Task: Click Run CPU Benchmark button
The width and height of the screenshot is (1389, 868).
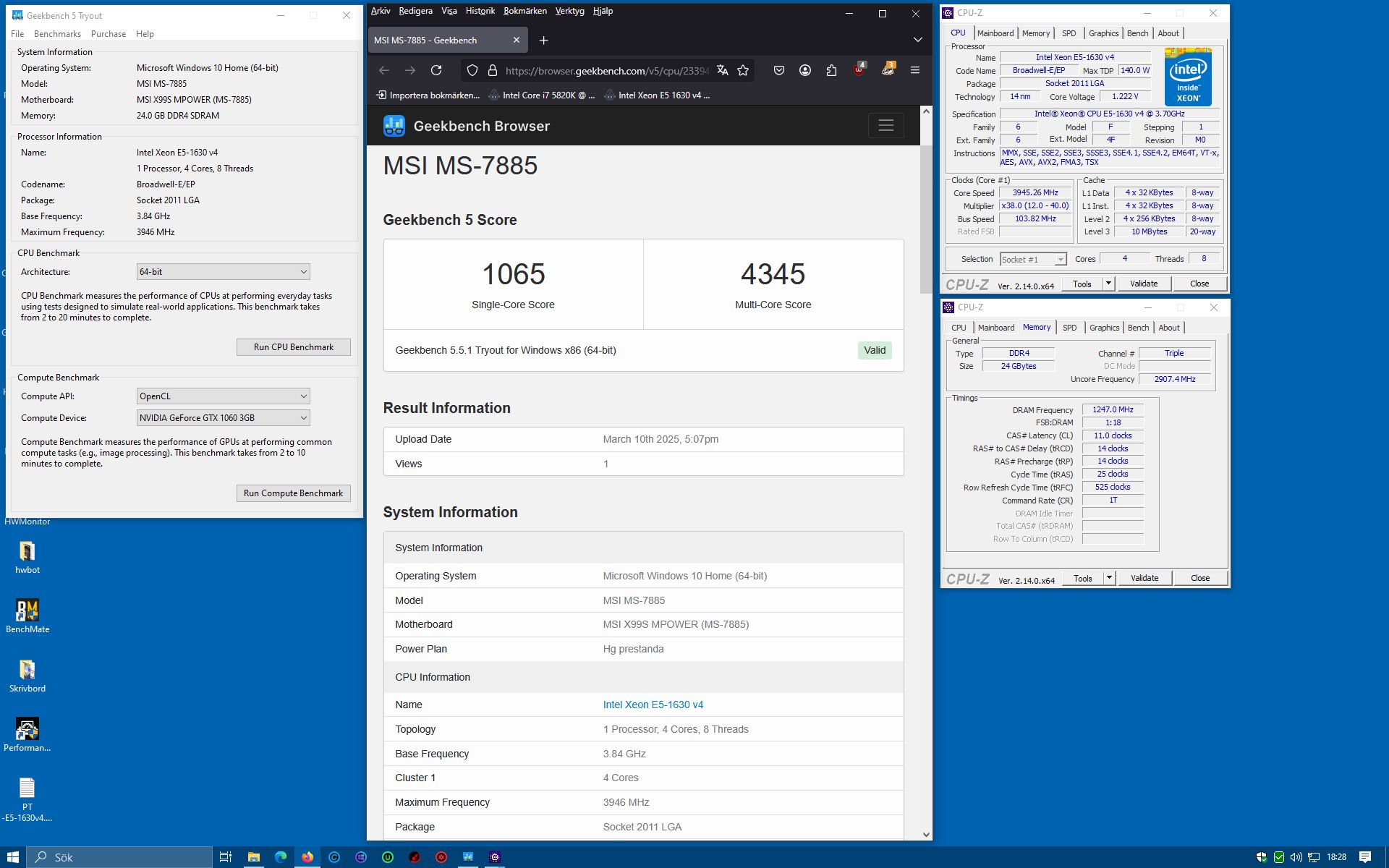Action: point(294,347)
